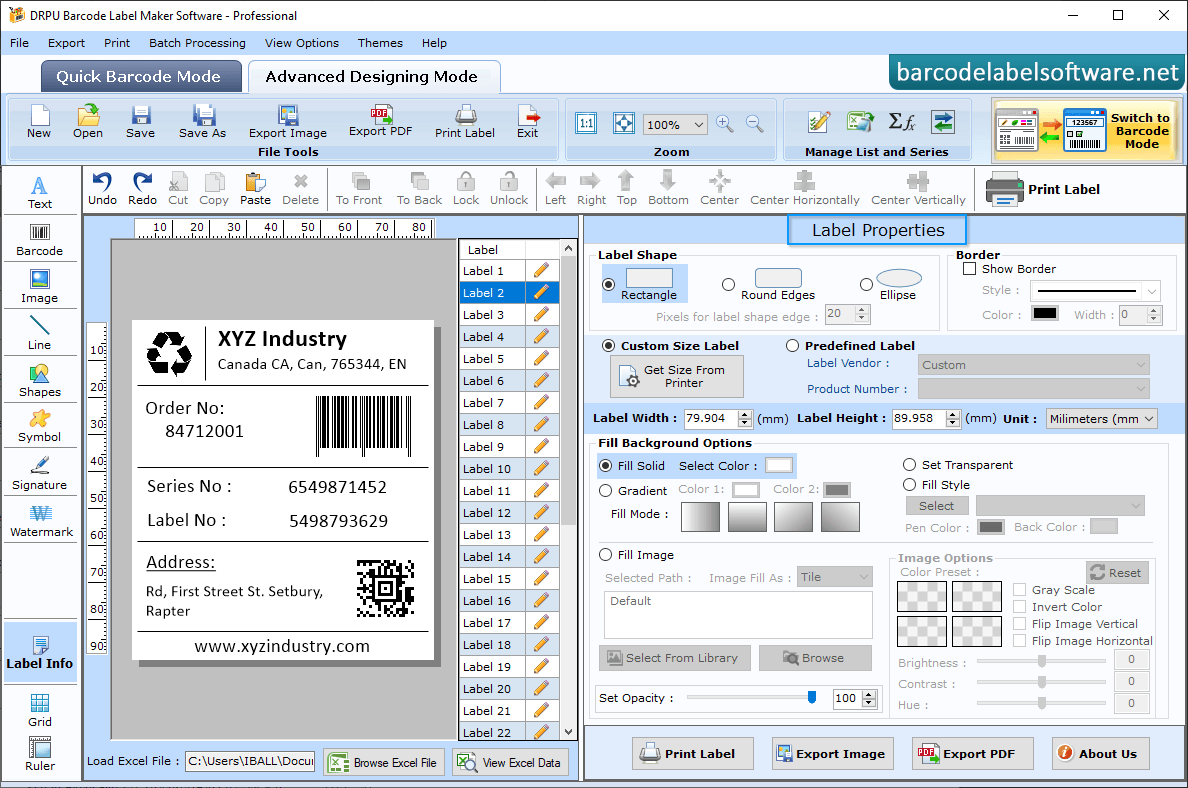Click the Exit icon
Screen dimensions: 1188x788
pyautogui.click(x=527, y=121)
